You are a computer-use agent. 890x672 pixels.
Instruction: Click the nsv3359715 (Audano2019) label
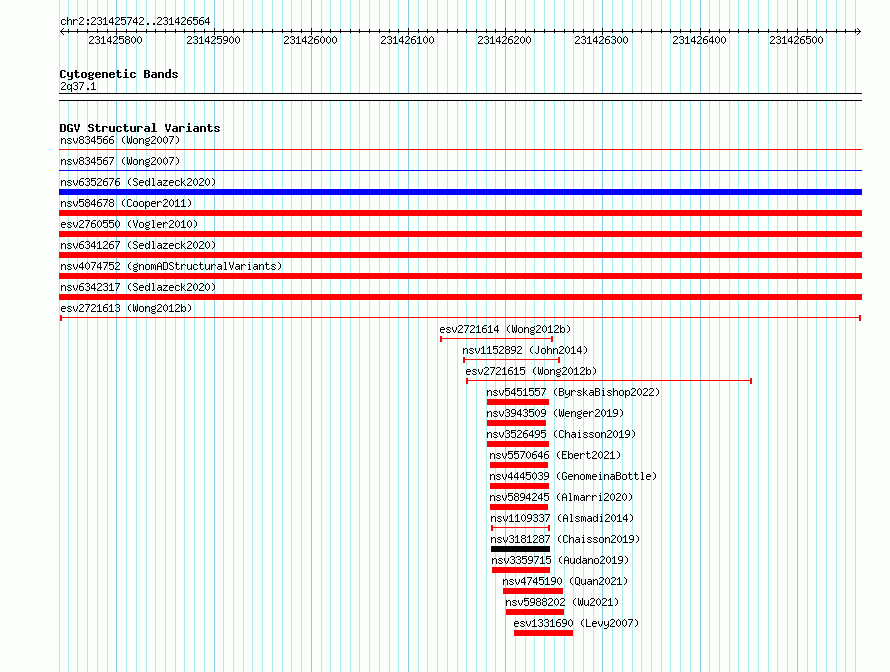point(560,560)
